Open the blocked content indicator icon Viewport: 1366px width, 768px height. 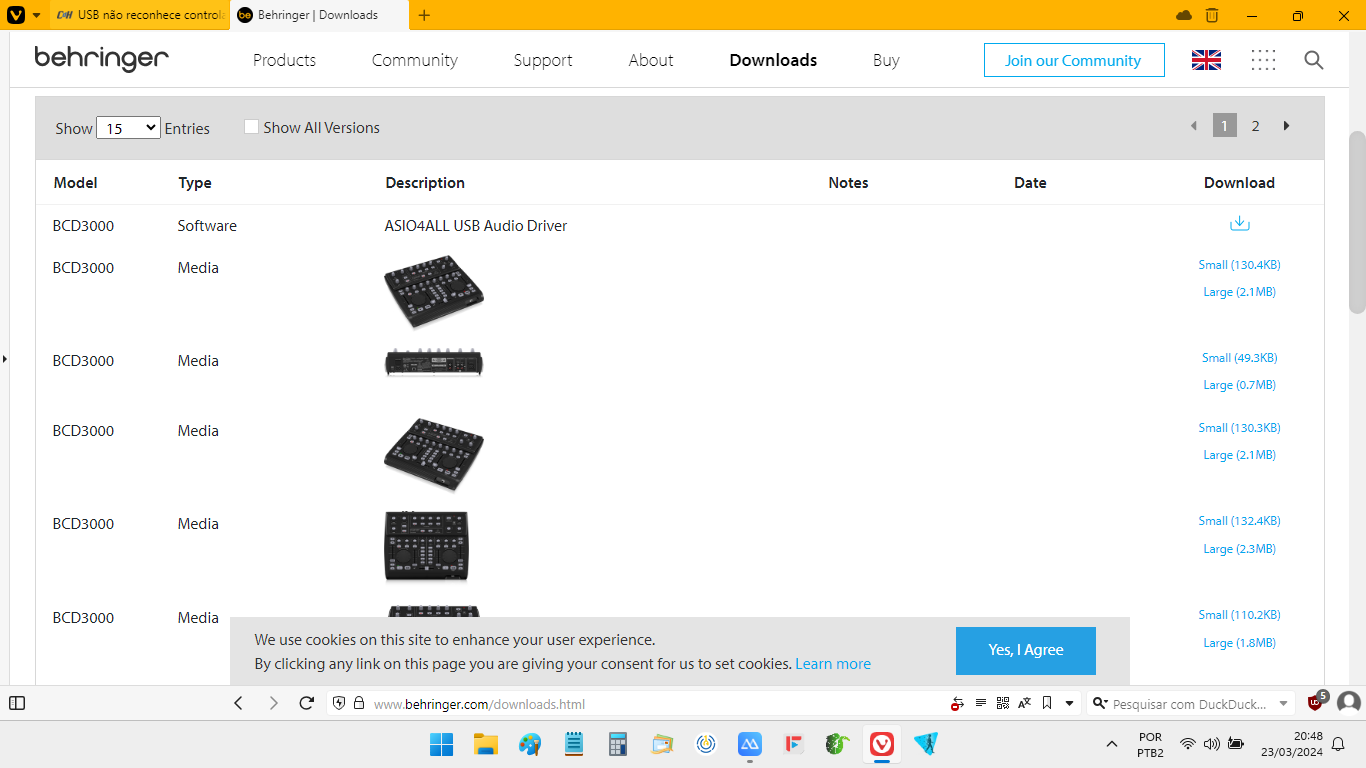(x=958, y=703)
